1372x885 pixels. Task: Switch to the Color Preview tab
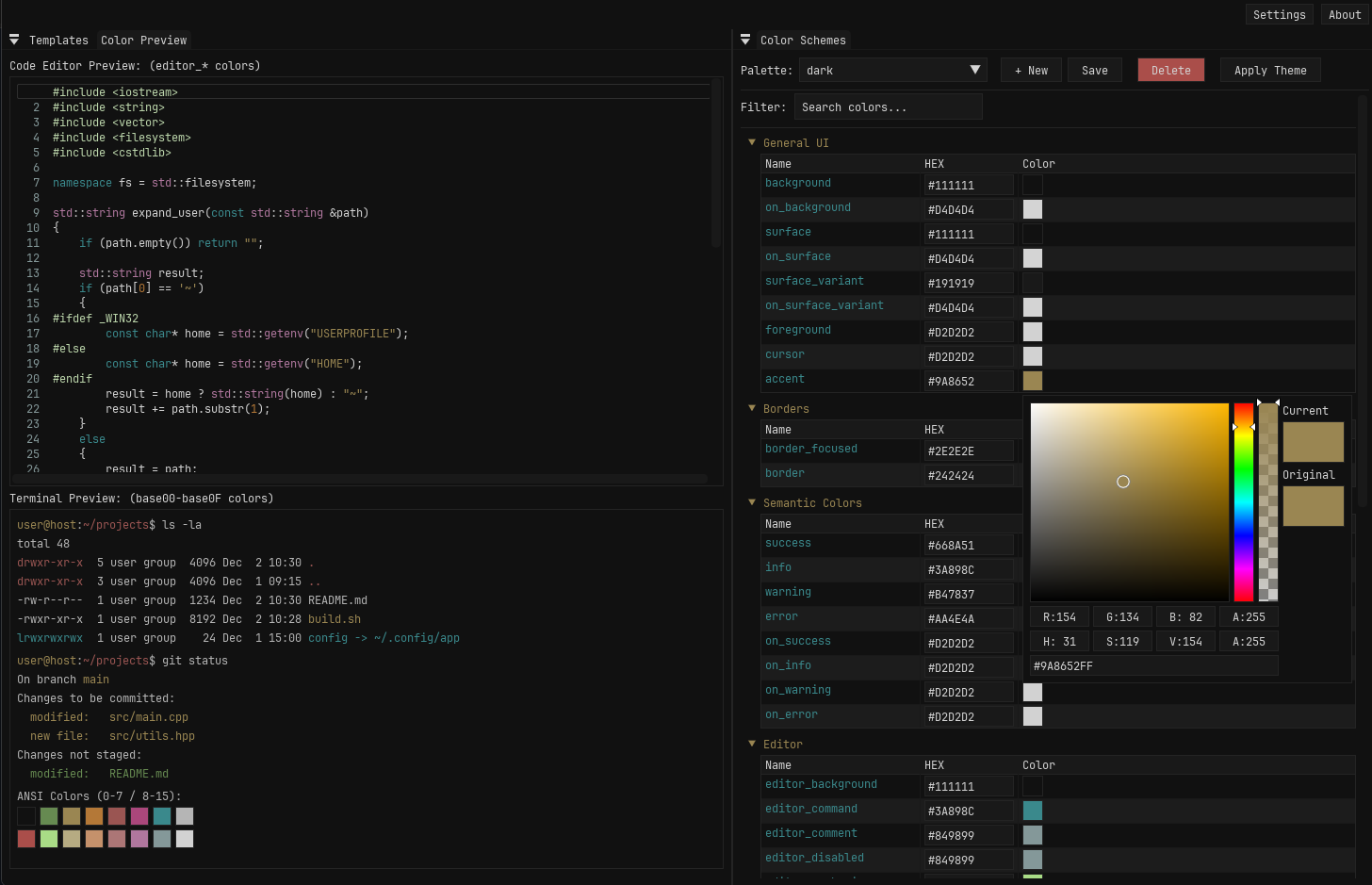click(143, 41)
